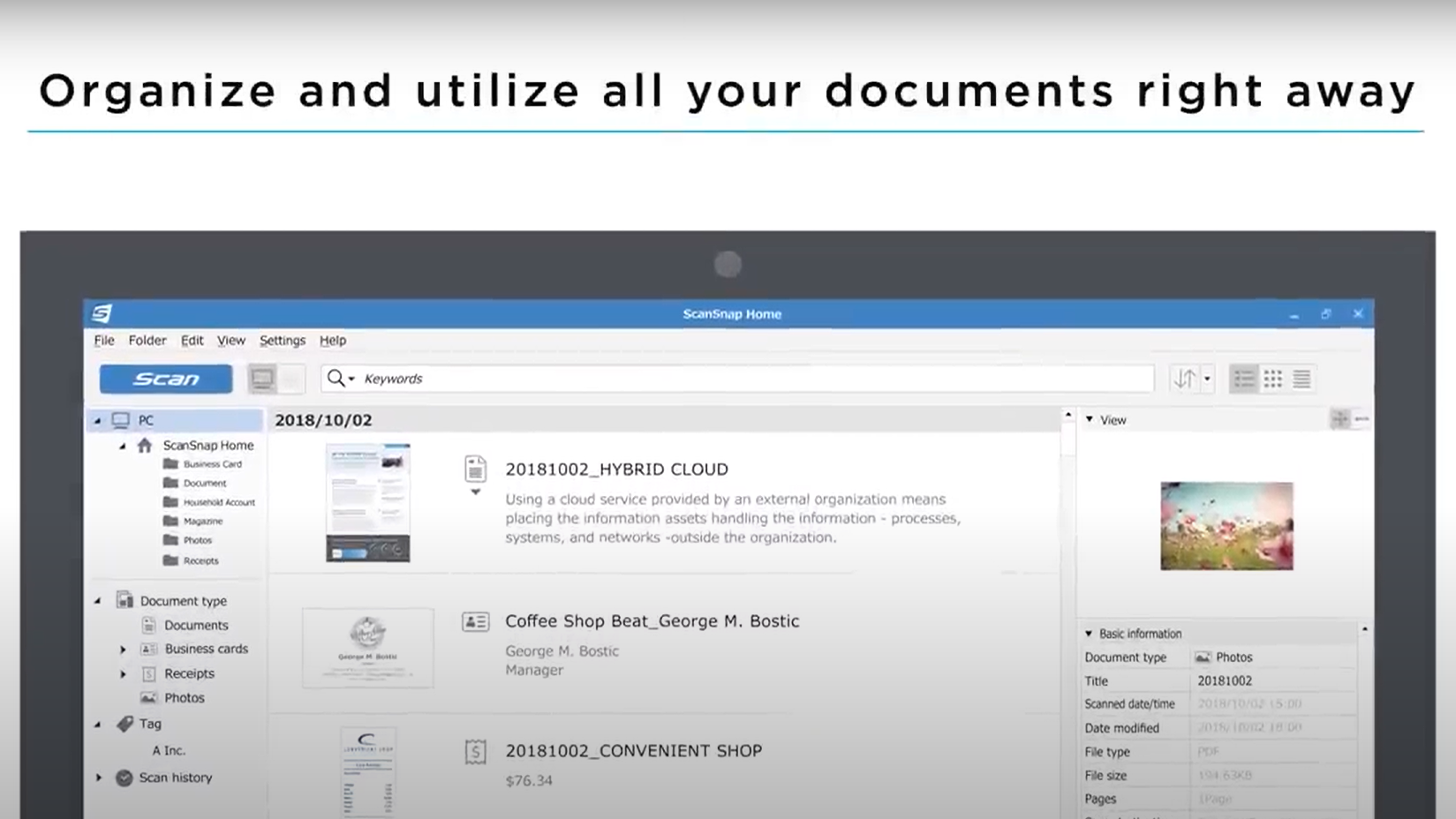Expand the Scan history node
Image resolution: width=1456 pixels, height=819 pixels.
point(98,778)
